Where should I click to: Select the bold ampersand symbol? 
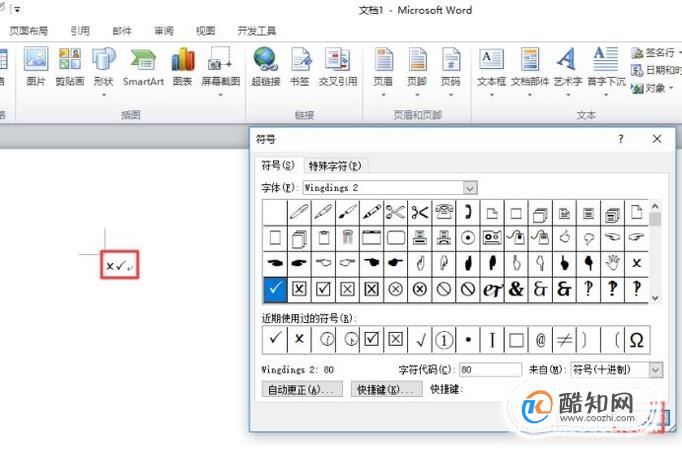coord(516,289)
